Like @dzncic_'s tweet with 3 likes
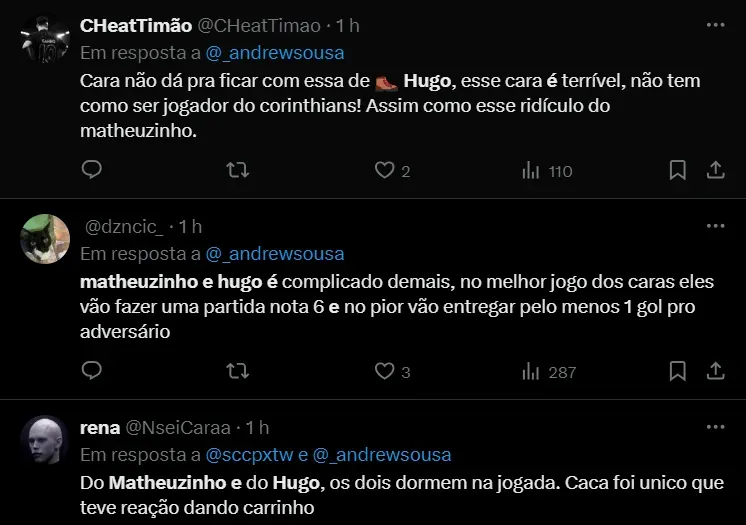 (385, 372)
